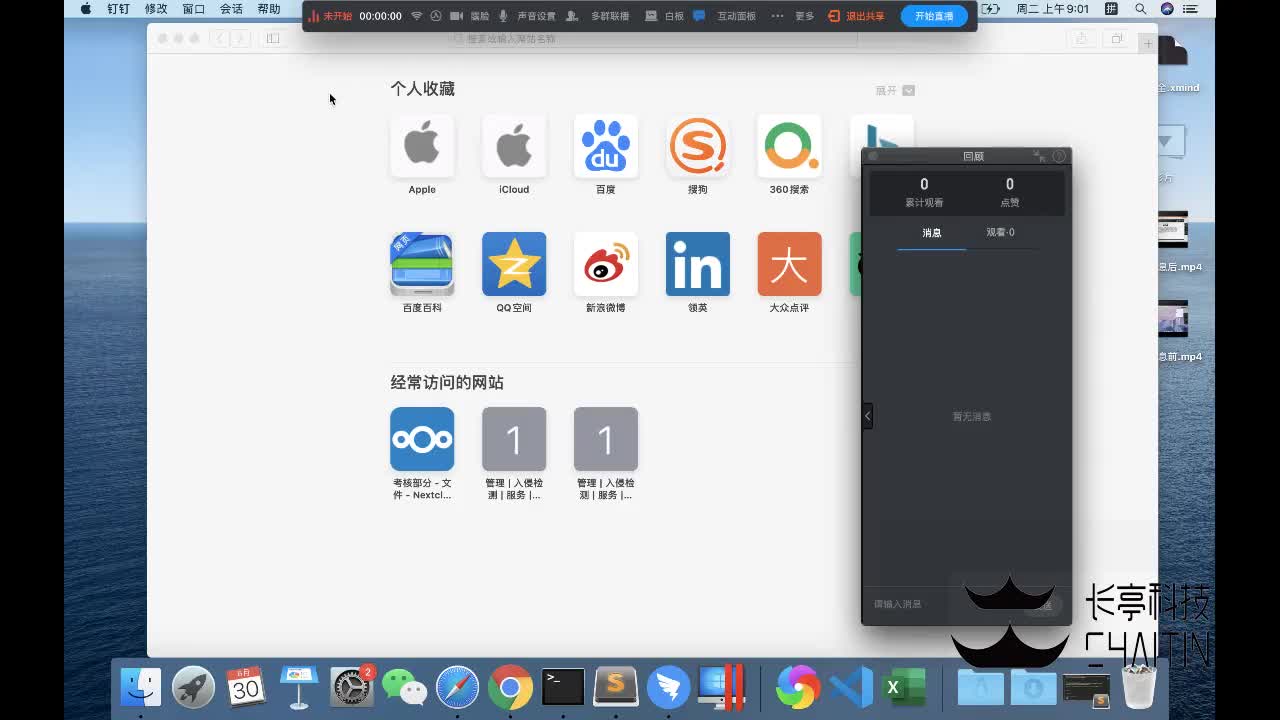Open Siri from the menu bar
This screenshot has width=1280, height=720.
click(x=1167, y=8)
